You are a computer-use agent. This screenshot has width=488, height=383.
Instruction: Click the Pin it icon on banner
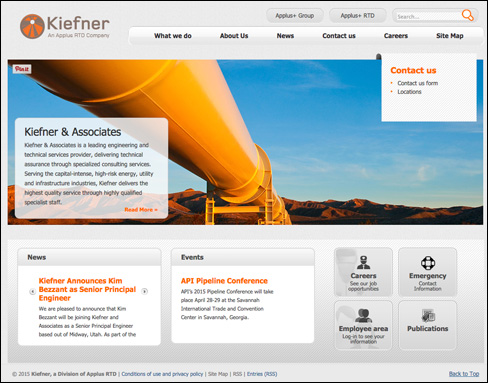22,69
